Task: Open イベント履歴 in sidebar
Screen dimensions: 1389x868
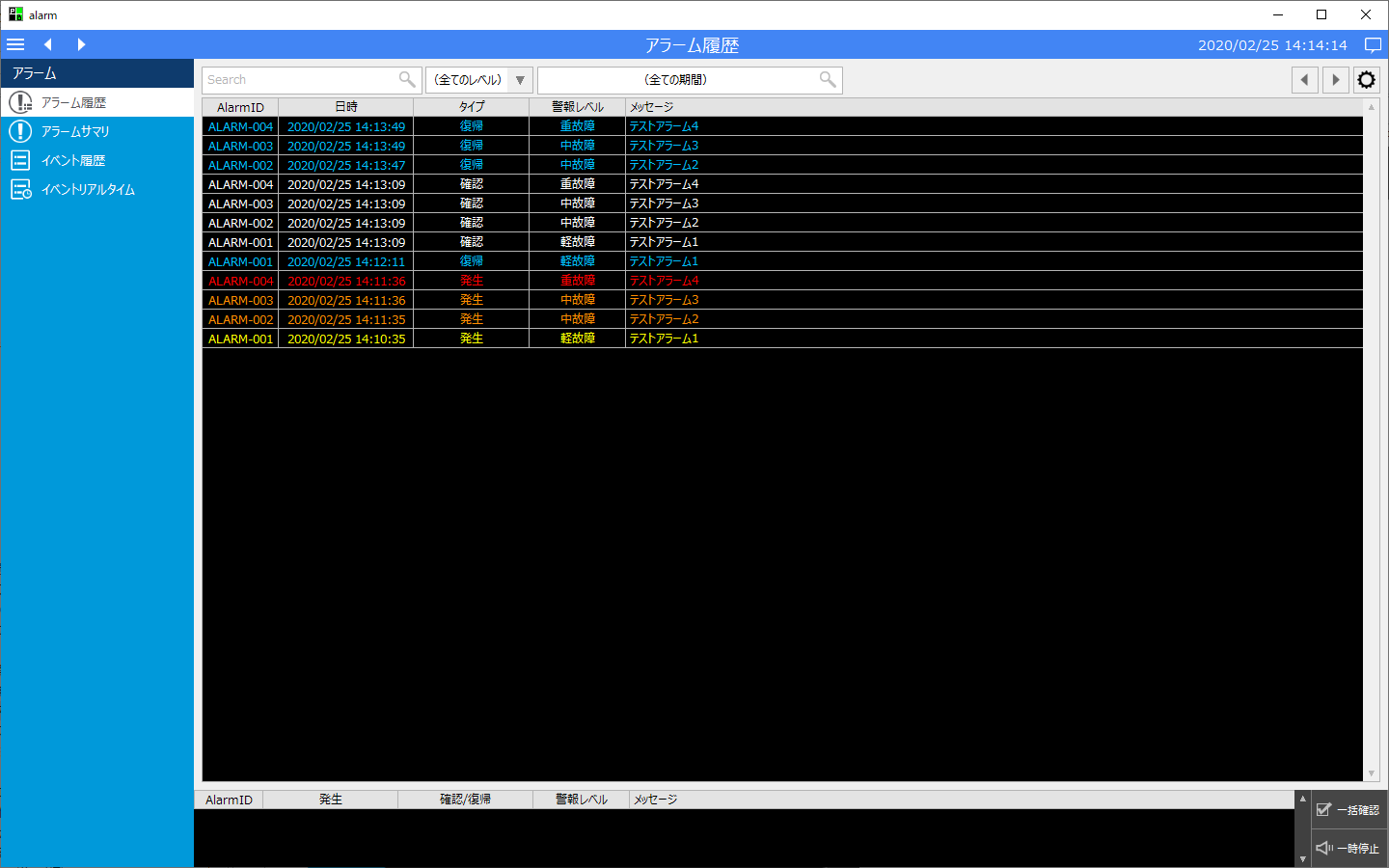Action: pyautogui.click(x=73, y=160)
